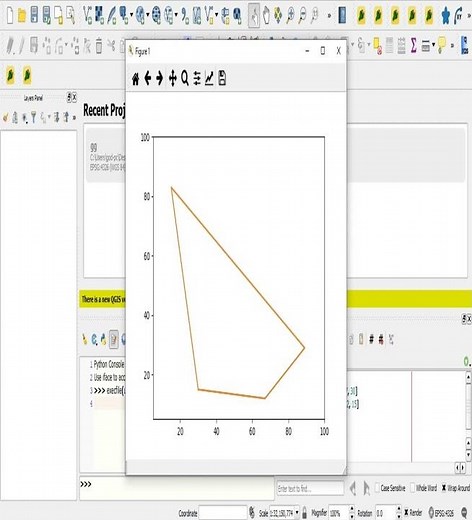The width and height of the screenshot is (472, 520).
Task: Toggle the Wrap Around checkbox
Action: 444,488
